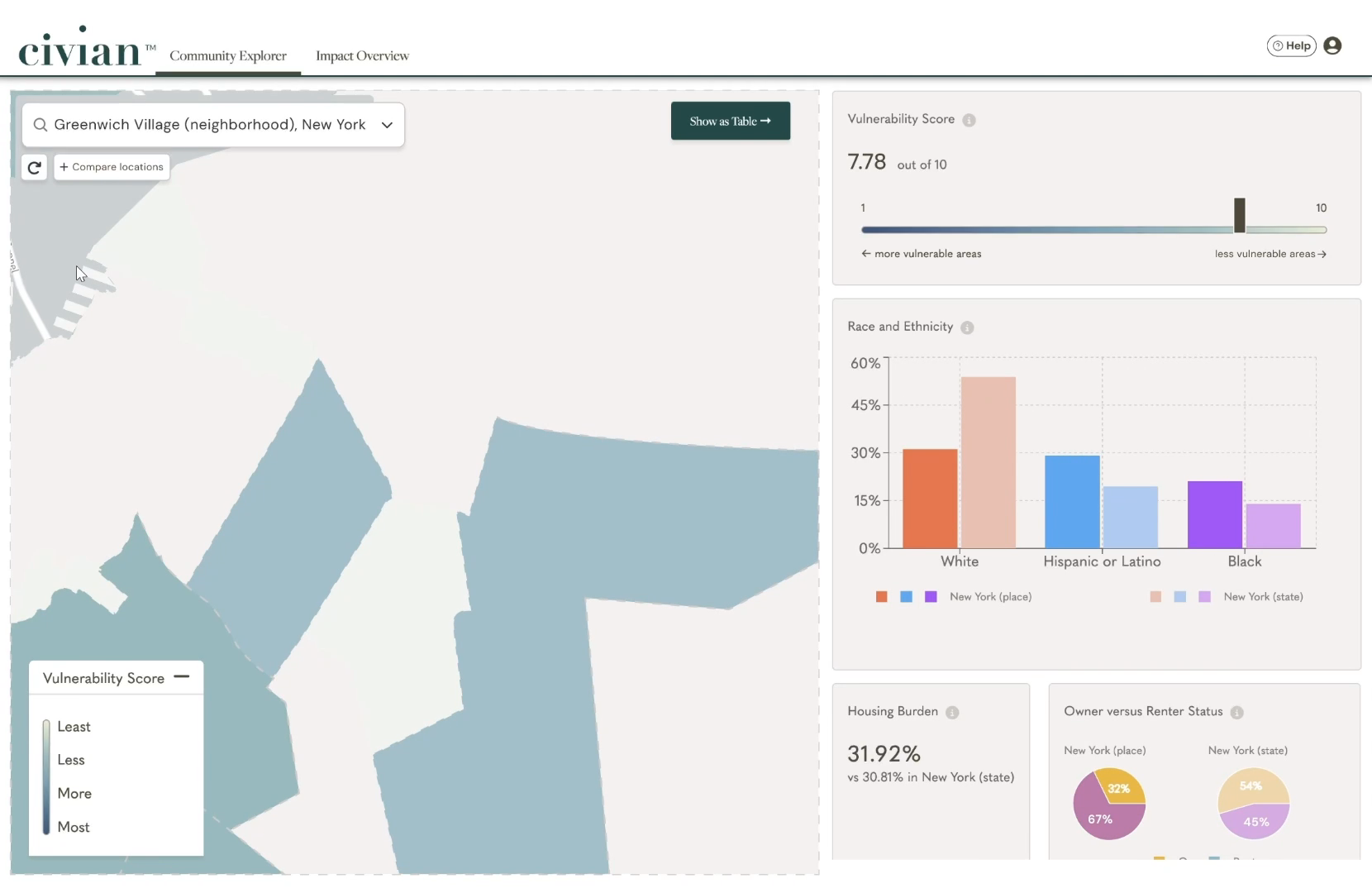The image size is (1372, 893).
Task: Click the Hispanic or Latino state light-blue bar
Action: pyautogui.click(x=1130, y=517)
